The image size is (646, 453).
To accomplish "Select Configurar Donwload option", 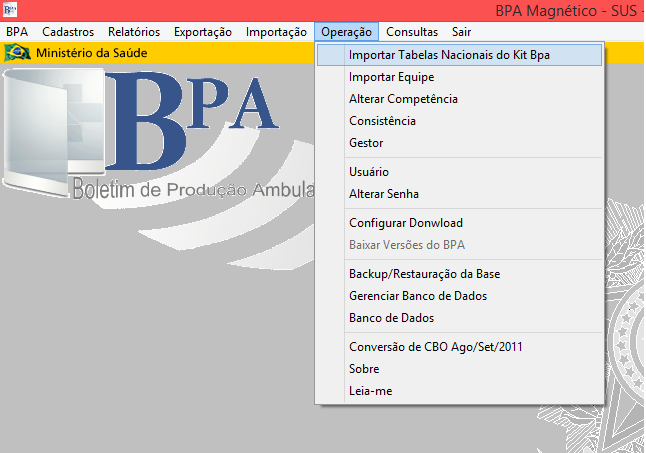I will [x=405, y=223].
